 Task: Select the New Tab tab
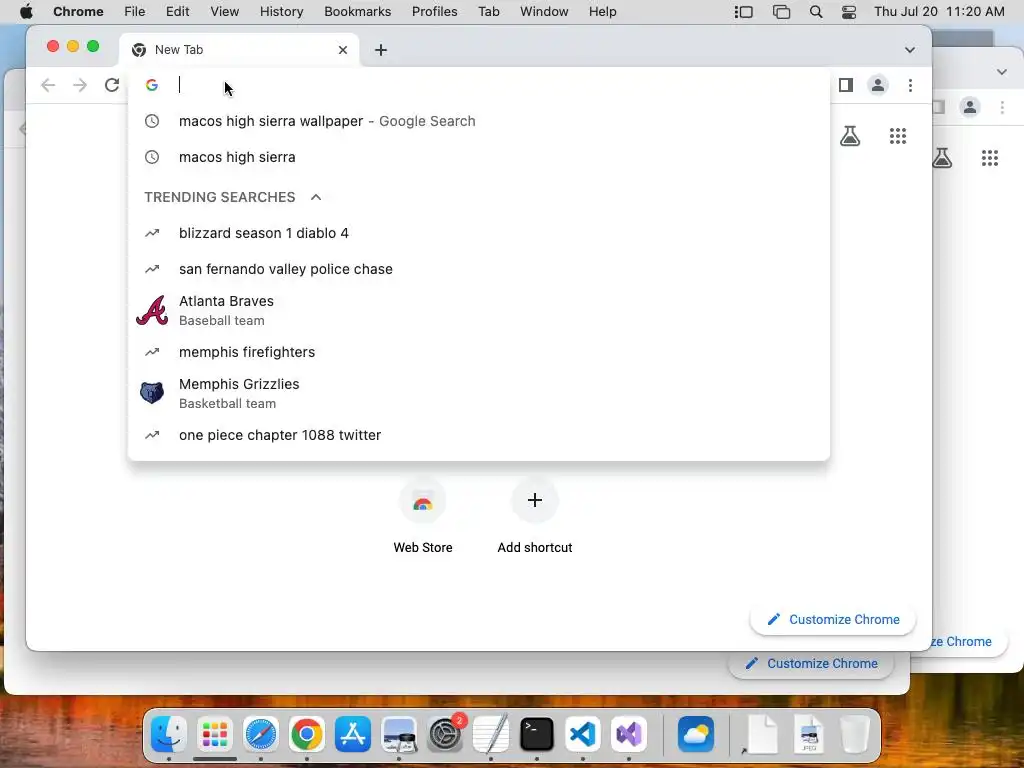239,50
